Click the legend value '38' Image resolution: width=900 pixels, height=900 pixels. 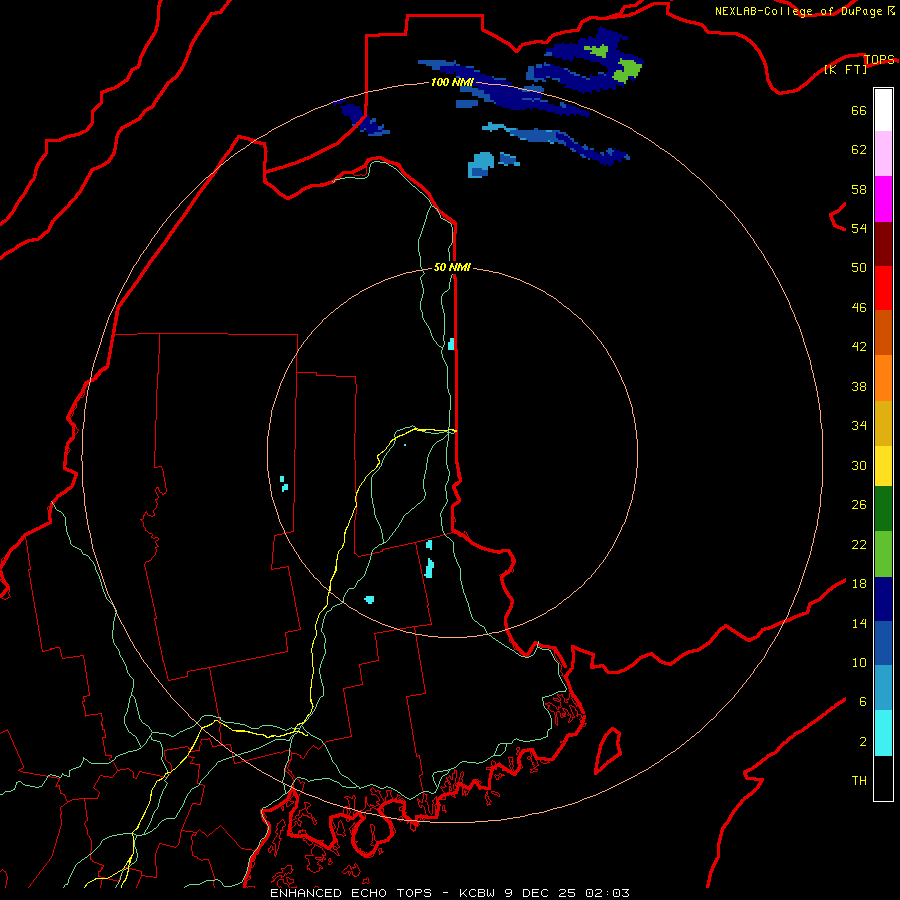pos(859,386)
